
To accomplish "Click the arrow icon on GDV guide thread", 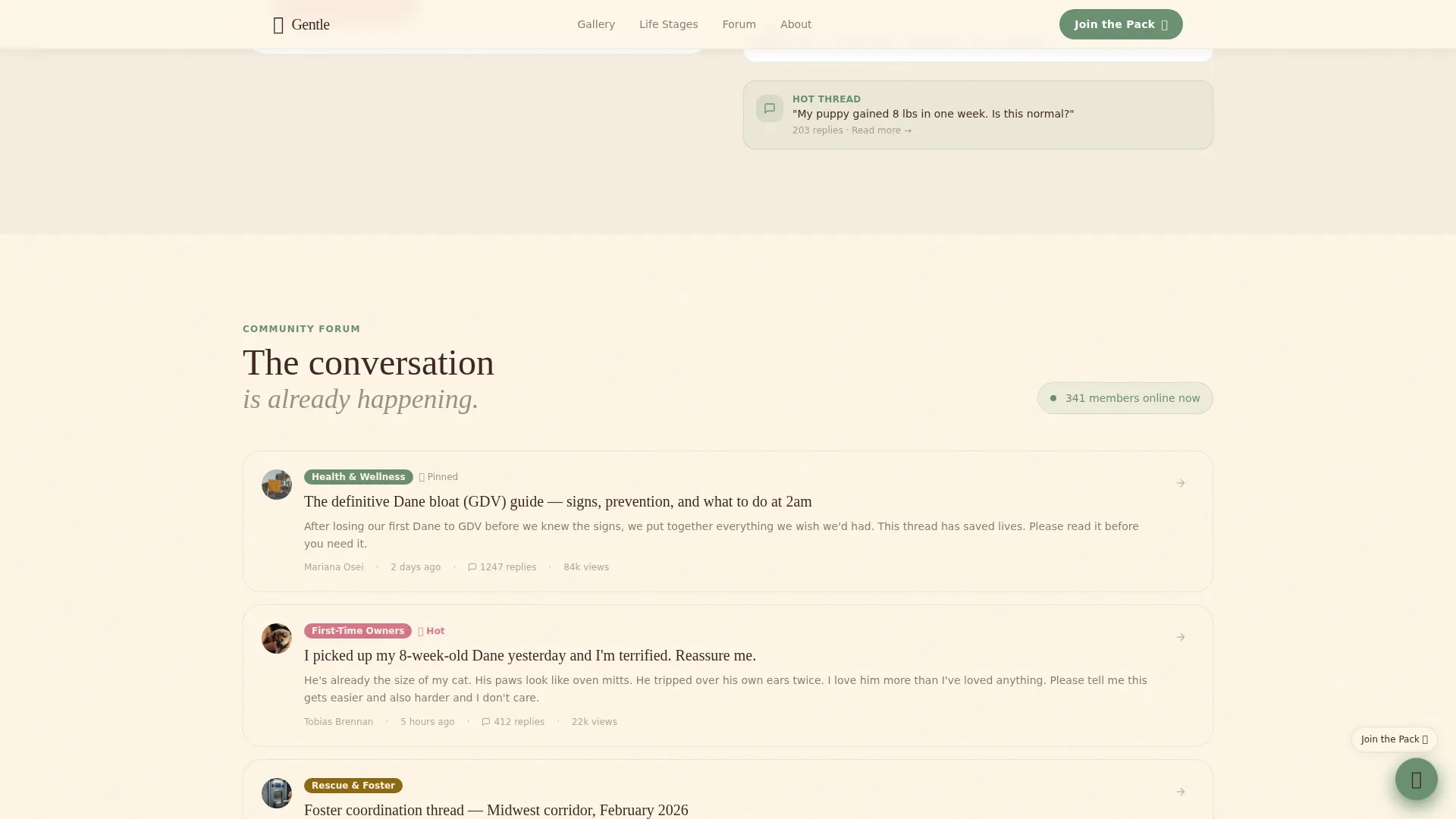I will (1180, 483).
